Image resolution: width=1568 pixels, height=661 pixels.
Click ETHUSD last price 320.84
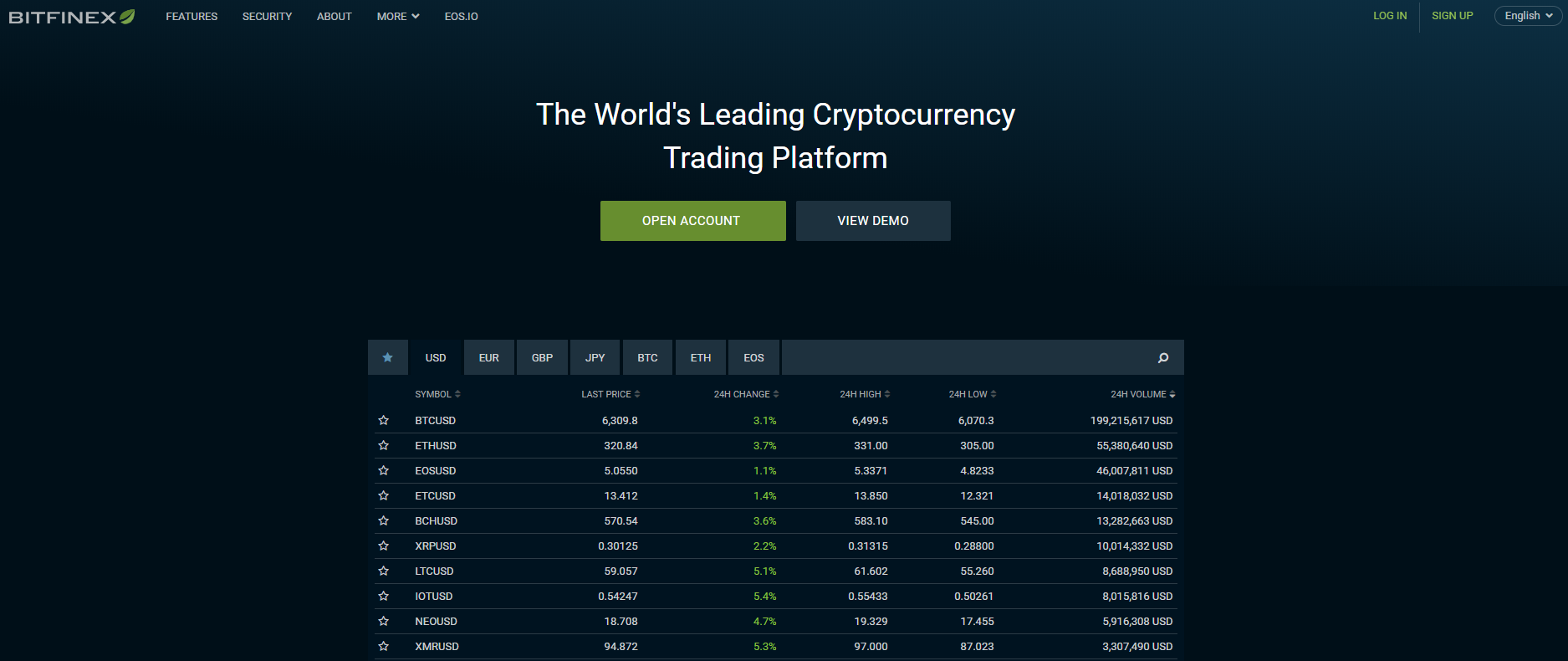point(621,446)
